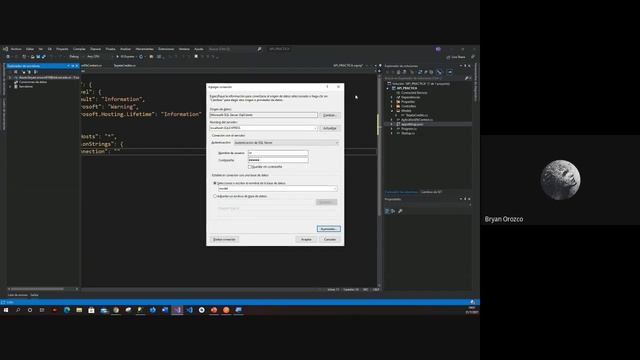Open the Ayuda menu
The image size is (640, 360).
(199, 49)
